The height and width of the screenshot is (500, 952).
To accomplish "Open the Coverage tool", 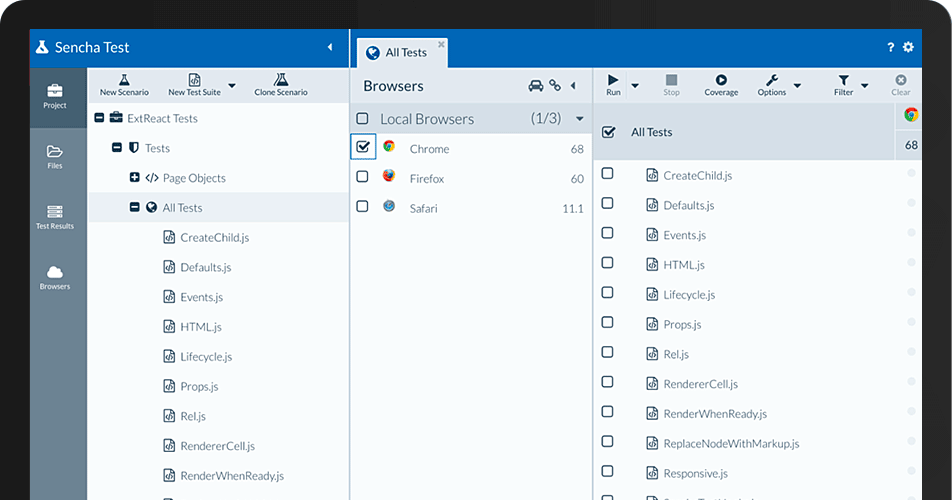I will pyautogui.click(x=721, y=84).
